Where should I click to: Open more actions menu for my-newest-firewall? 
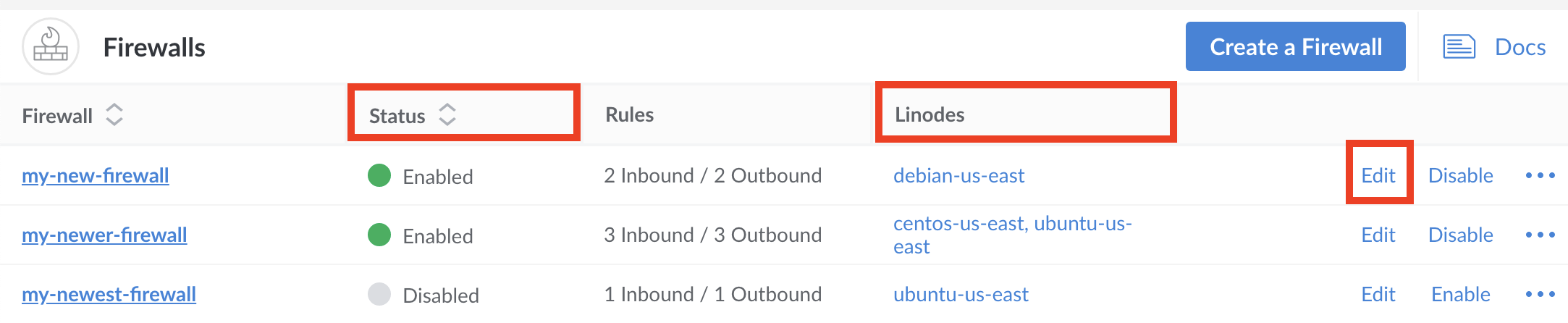tap(1540, 294)
